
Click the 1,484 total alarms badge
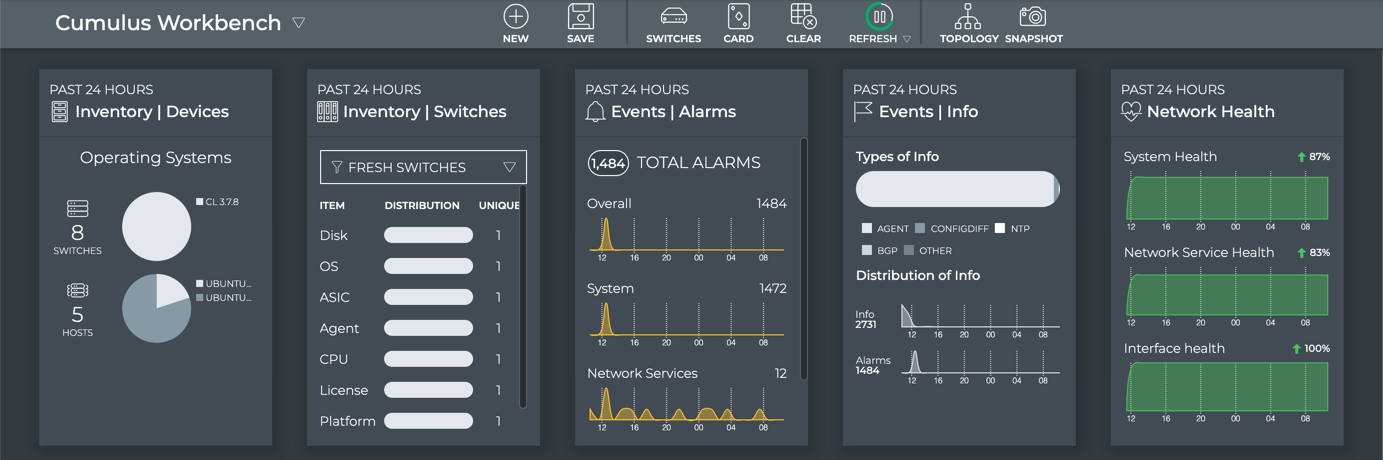pos(608,163)
